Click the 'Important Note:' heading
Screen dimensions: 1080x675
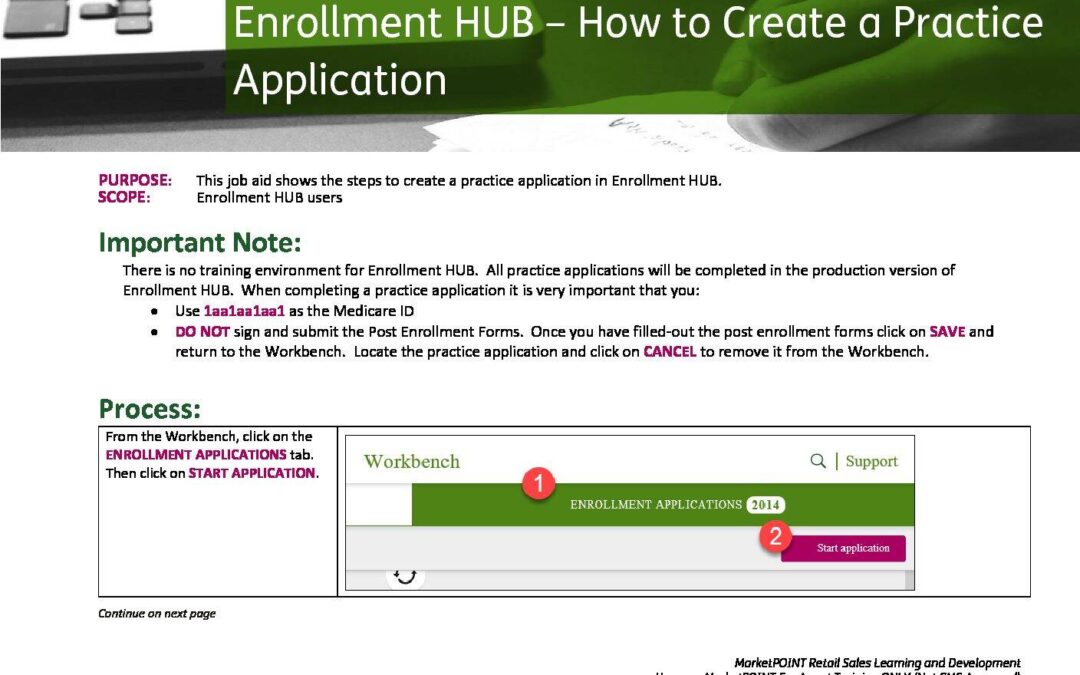coord(200,242)
